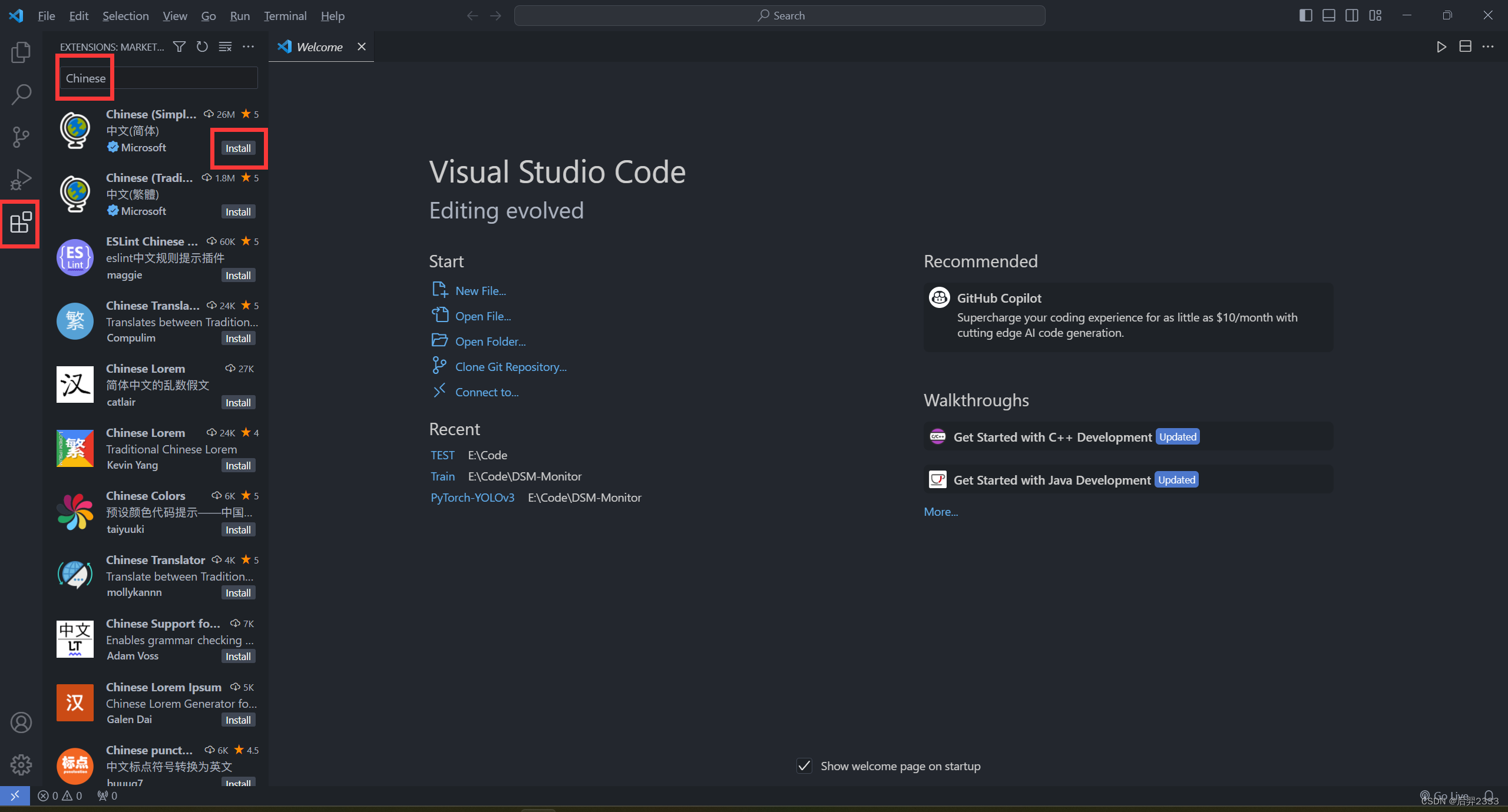The height and width of the screenshot is (812, 1508).
Task: Open the File menu
Action: click(46, 16)
